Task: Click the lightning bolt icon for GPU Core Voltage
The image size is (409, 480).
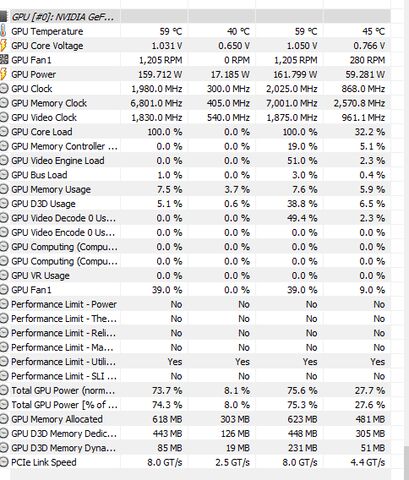Action: [x=3, y=46]
